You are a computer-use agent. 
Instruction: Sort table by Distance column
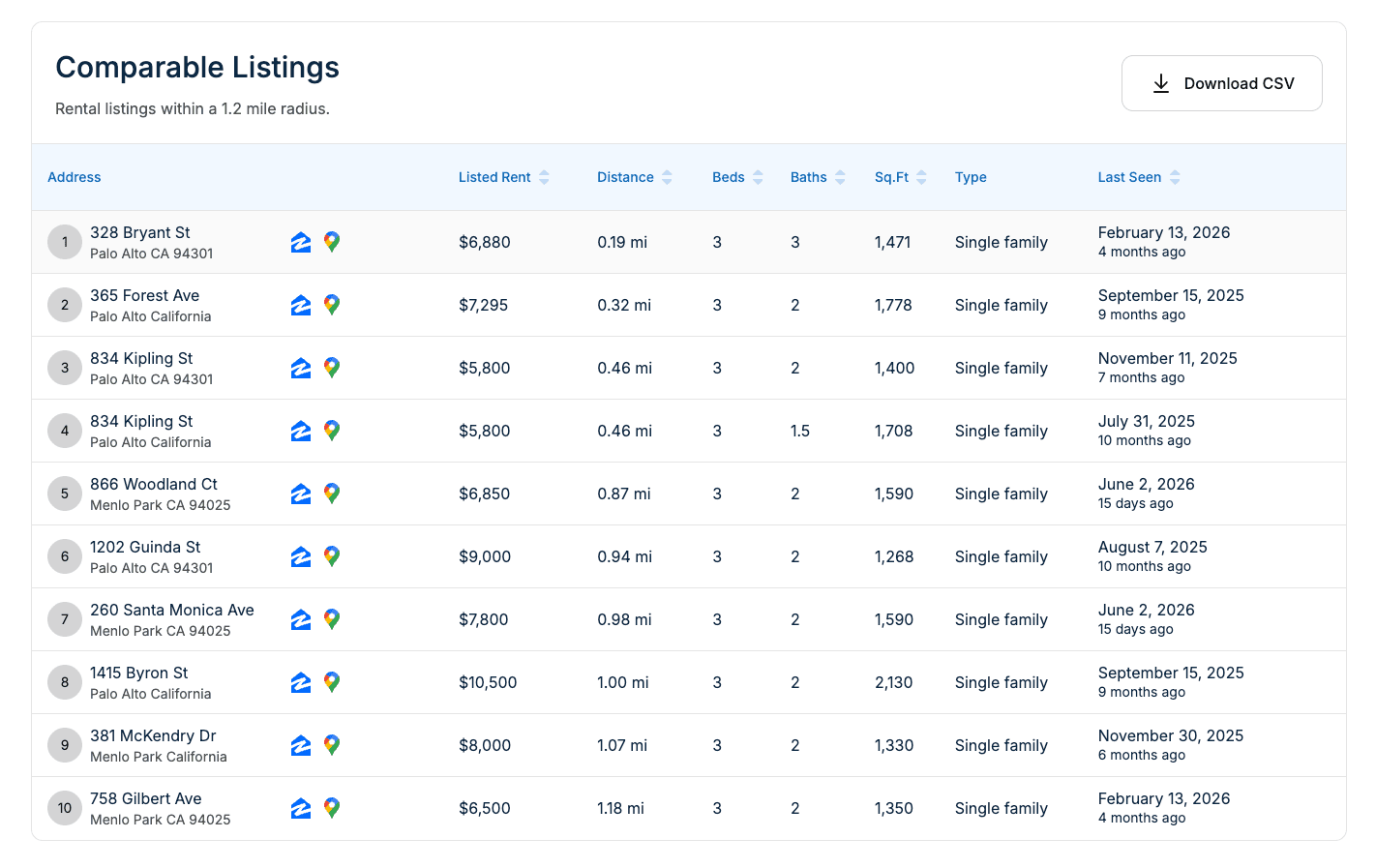point(635,177)
